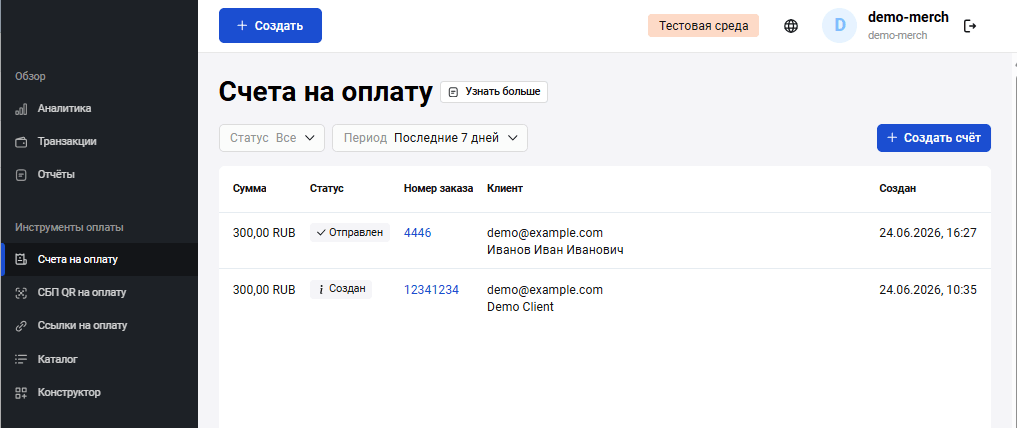Click the date 24.06.2026, 16:27

(928, 233)
